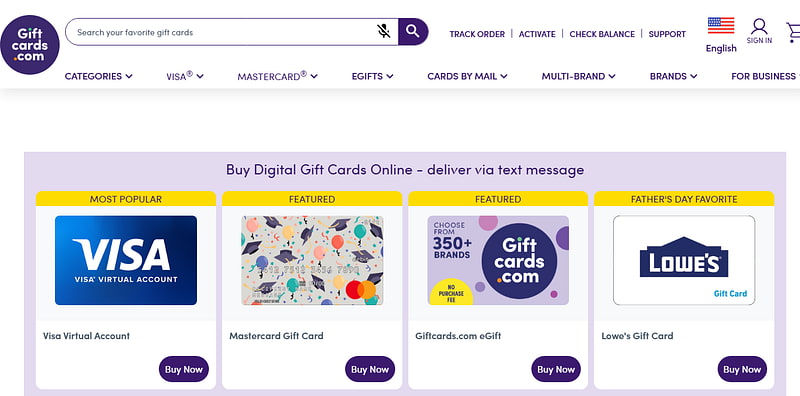The width and height of the screenshot is (800, 396).
Task: Select the Mastercard graduation gift card image
Action: click(312, 260)
